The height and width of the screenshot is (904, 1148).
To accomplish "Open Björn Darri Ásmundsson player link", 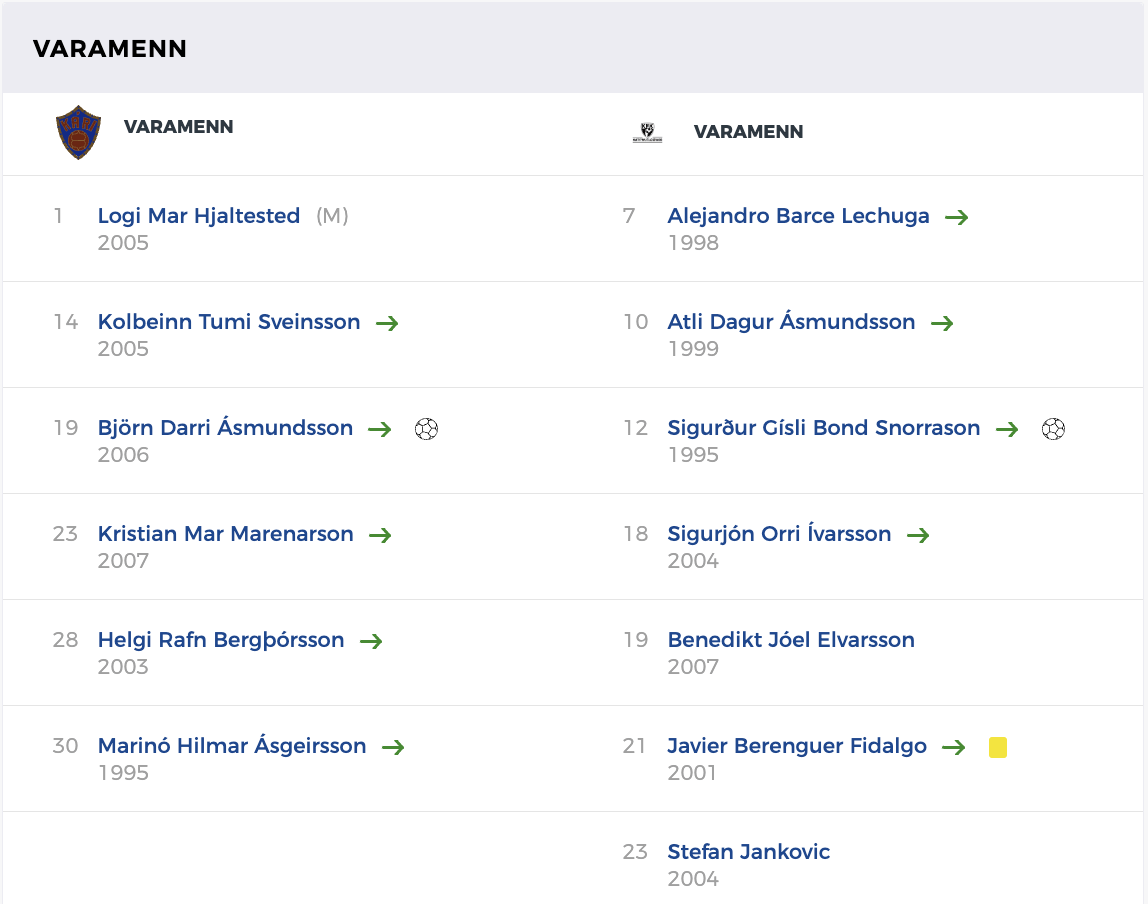I will click(x=225, y=428).
